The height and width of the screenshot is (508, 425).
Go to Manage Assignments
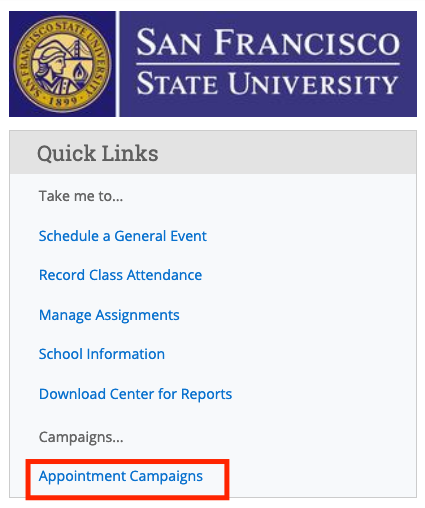(109, 315)
